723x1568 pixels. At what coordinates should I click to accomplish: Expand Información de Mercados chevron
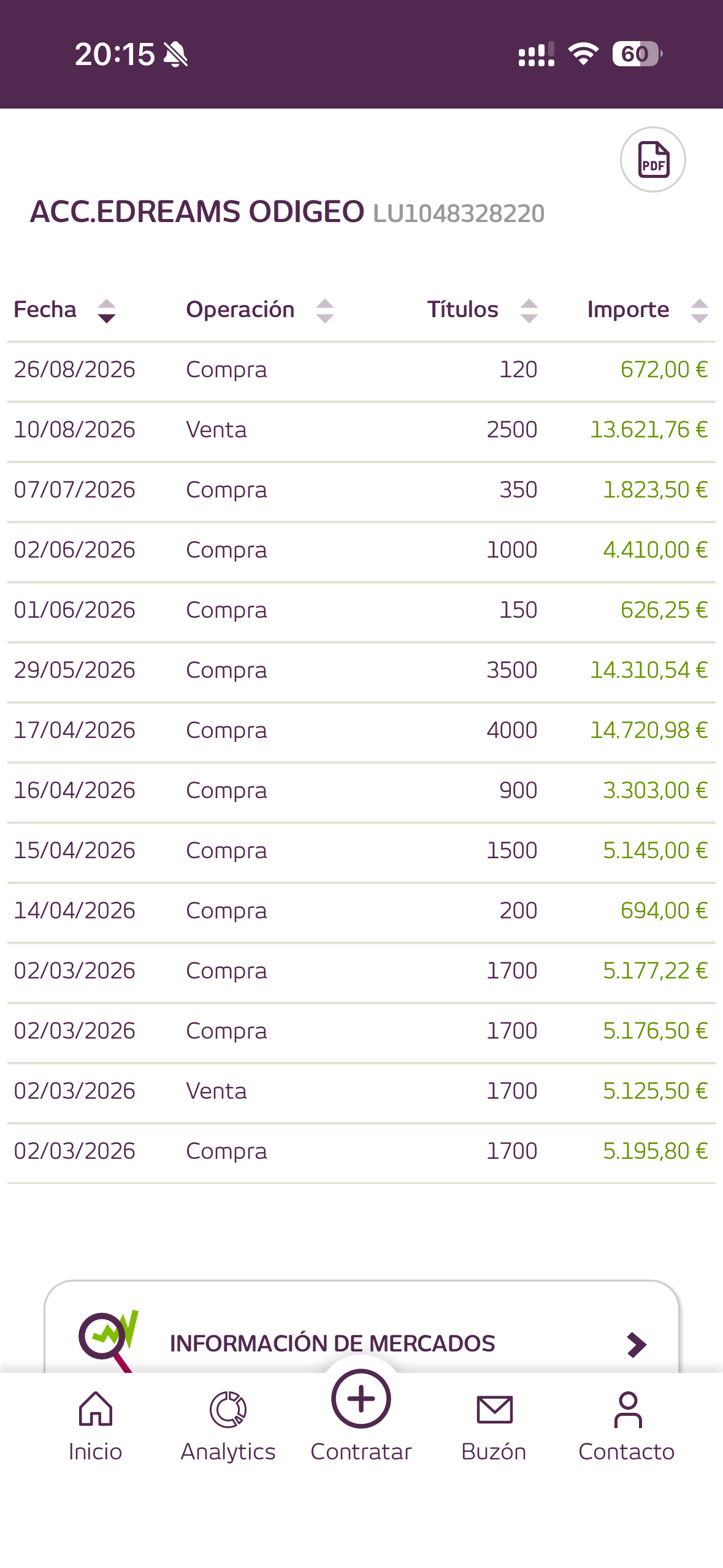coord(637,1344)
